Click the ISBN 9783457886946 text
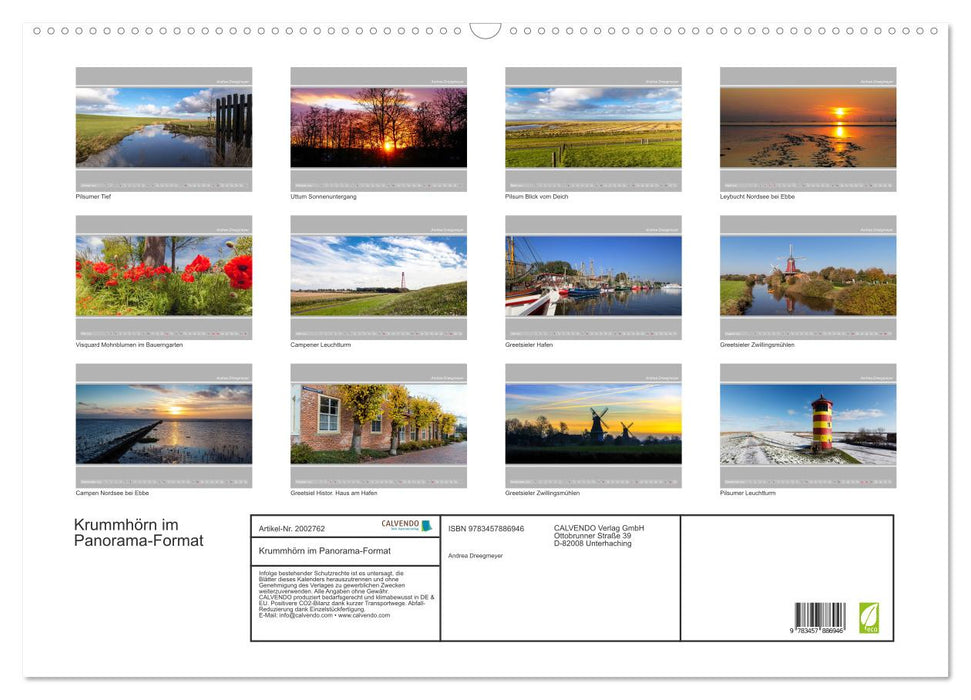971x700 pixels. click(485, 528)
